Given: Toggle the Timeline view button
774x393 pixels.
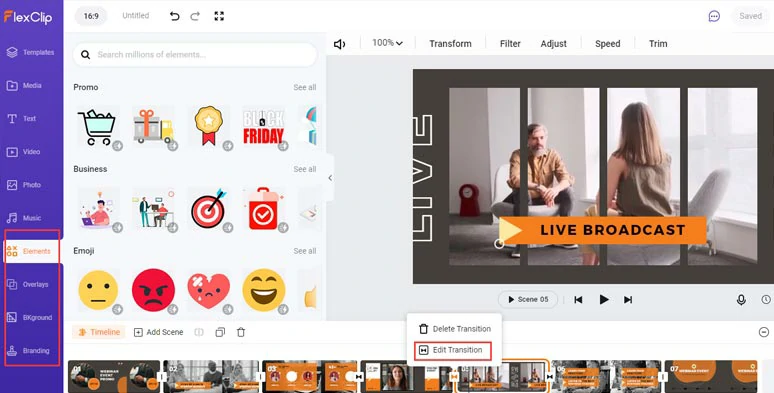Looking at the screenshot, I should tap(99, 332).
